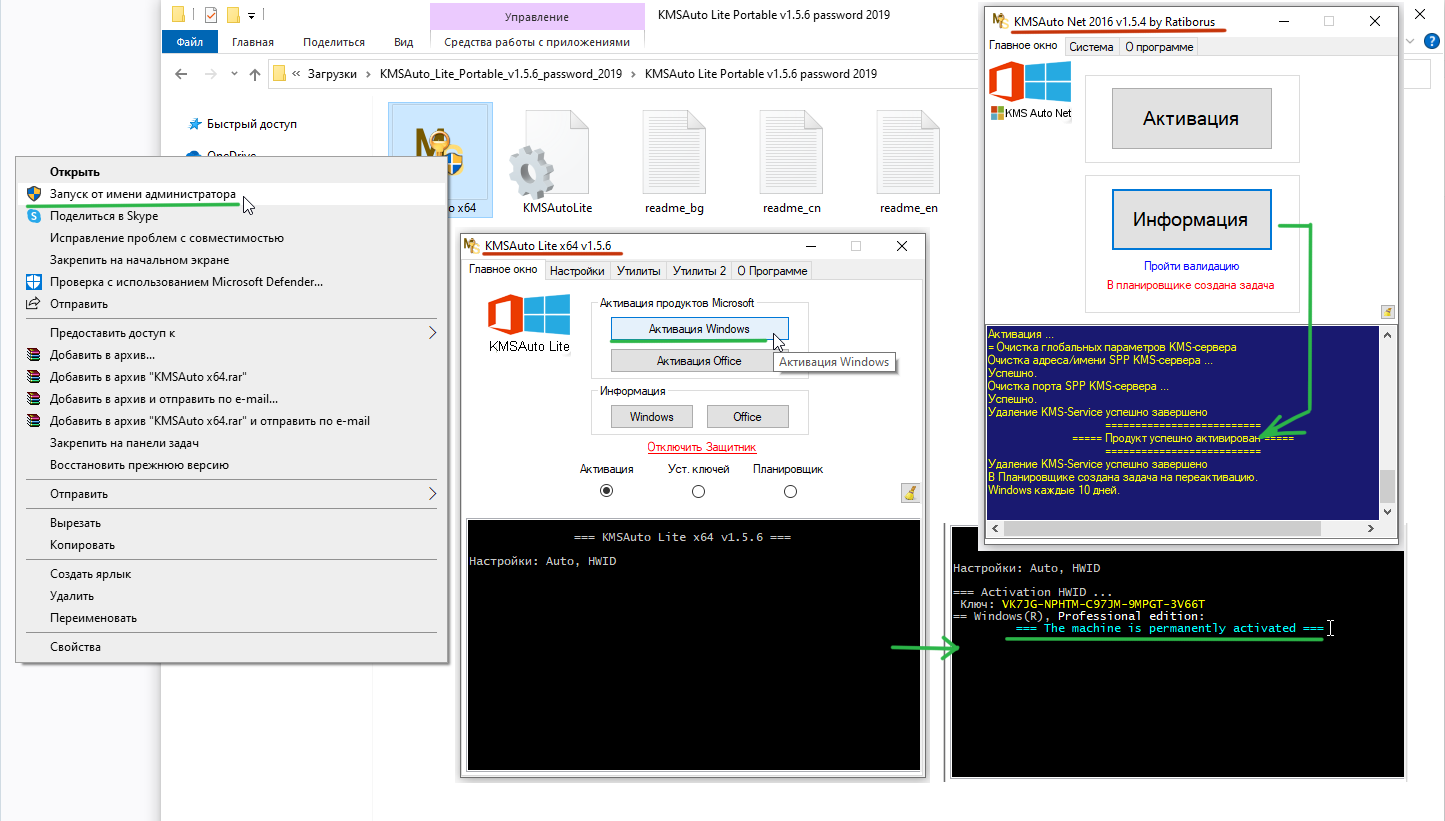The width and height of the screenshot is (1445, 821).
Task: Click the Отключить Защитник link
Action: [701, 447]
